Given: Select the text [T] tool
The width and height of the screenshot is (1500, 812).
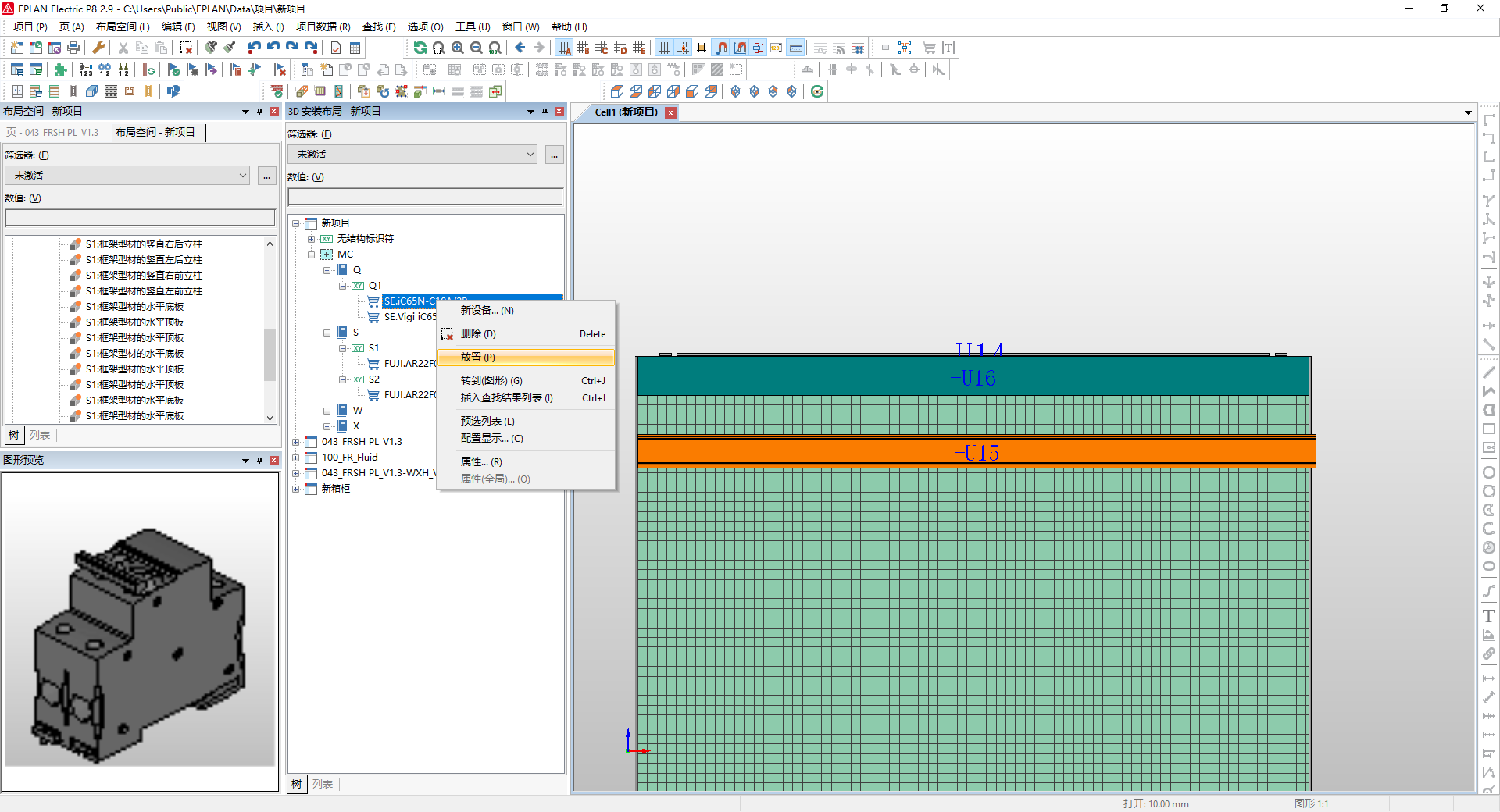Looking at the screenshot, I should 948,48.
